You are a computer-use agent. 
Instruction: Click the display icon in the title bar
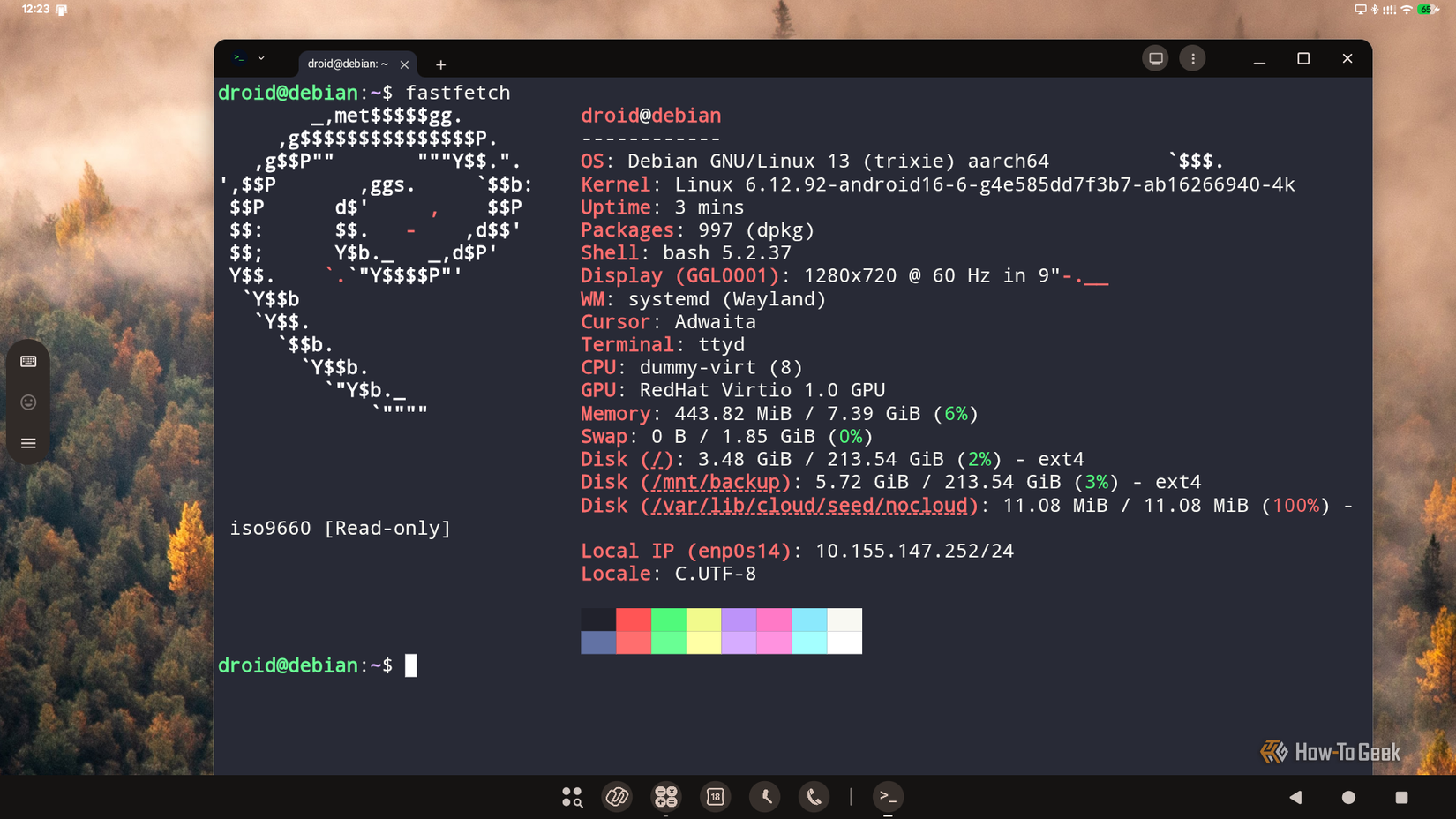pos(1155,58)
